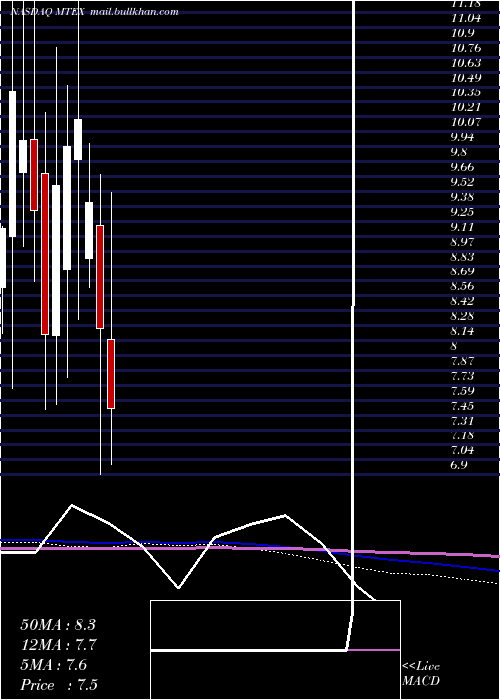The width and height of the screenshot is (500, 700).
Task: Click the 9.25 price axis label
Action: (x=462, y=212)
